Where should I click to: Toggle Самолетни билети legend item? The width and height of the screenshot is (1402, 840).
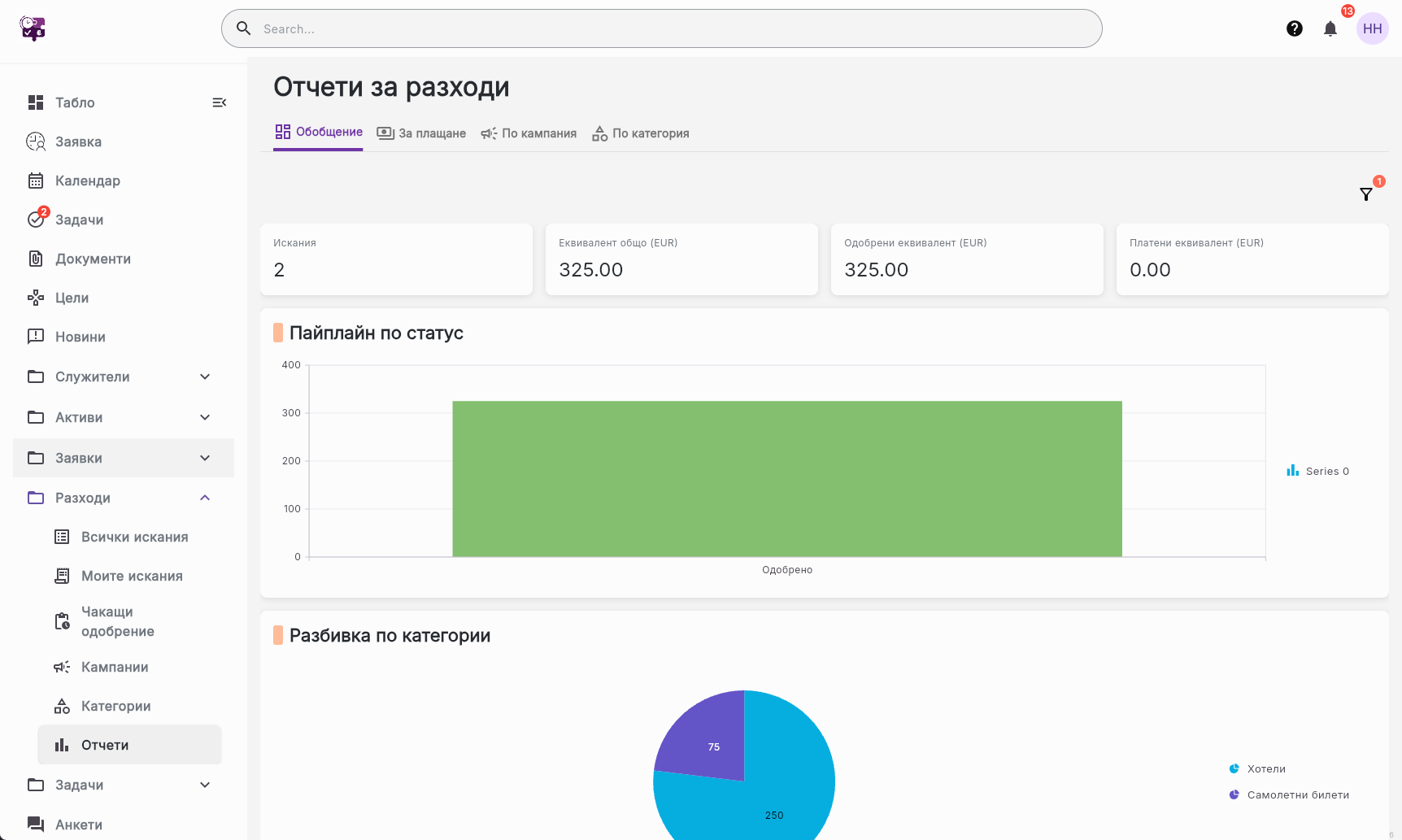[1289, 794]
